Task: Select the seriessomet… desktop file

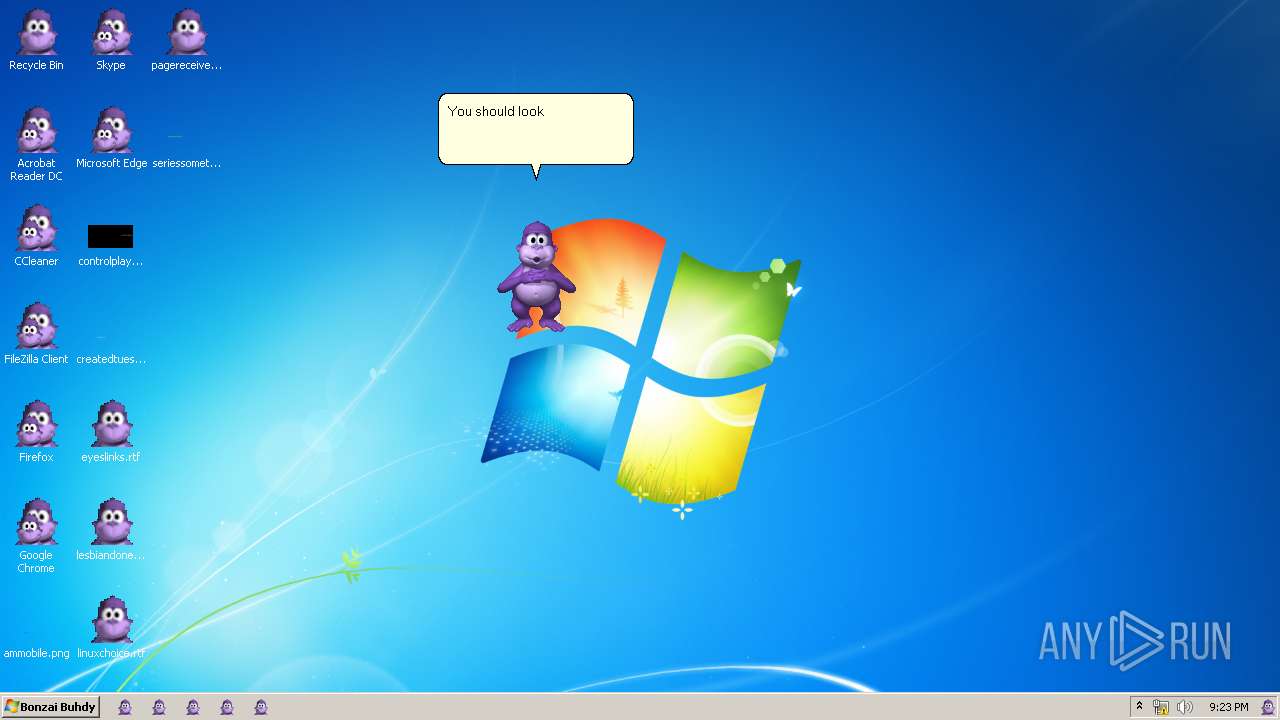Action: (186, 150)
